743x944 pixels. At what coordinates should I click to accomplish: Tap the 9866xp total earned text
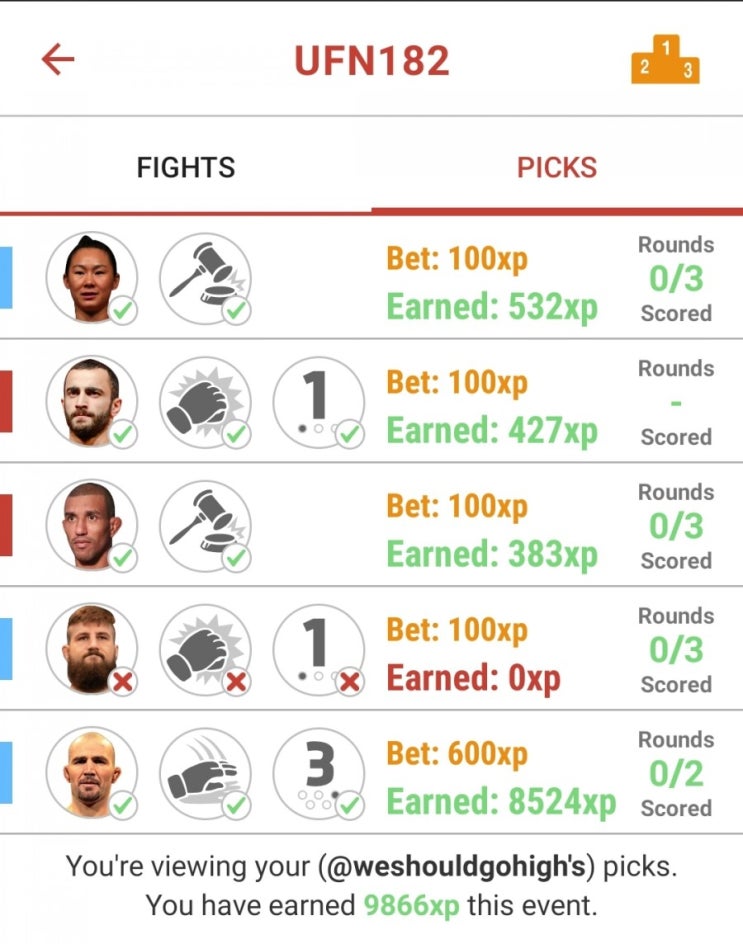click(411, 905)
